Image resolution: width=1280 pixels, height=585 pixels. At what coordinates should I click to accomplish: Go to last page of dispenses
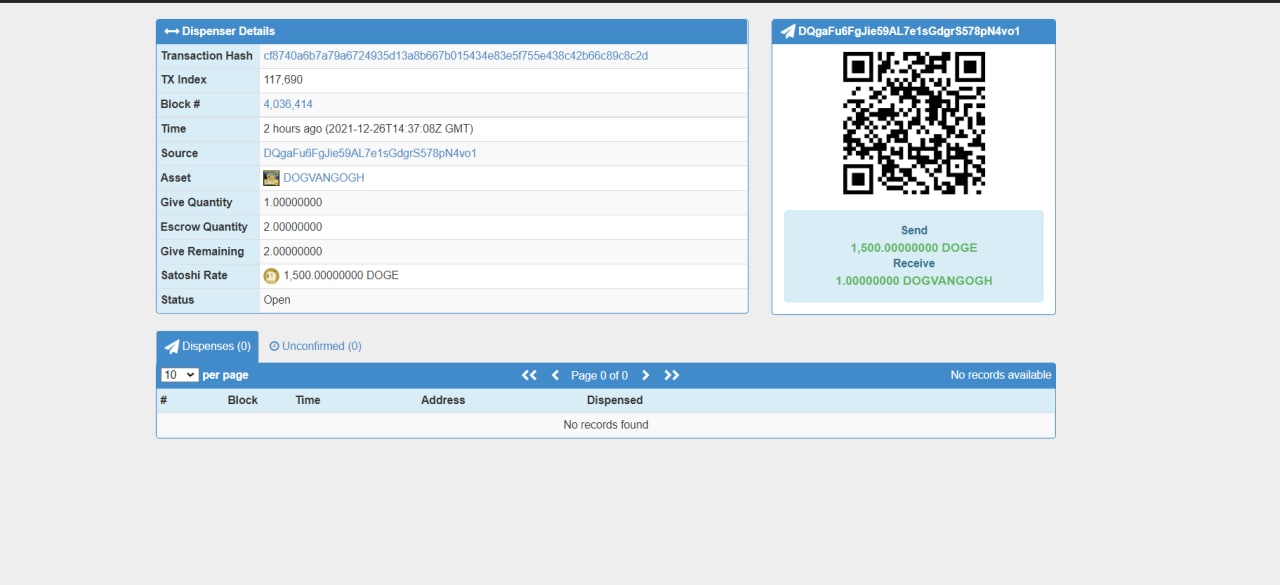(x=672, y=375)
